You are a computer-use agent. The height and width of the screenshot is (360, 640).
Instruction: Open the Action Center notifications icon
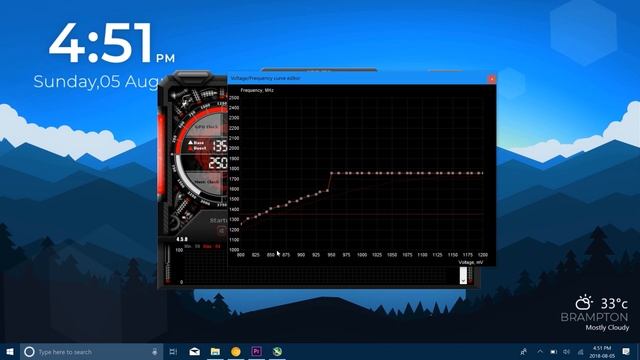click(626, 351)
